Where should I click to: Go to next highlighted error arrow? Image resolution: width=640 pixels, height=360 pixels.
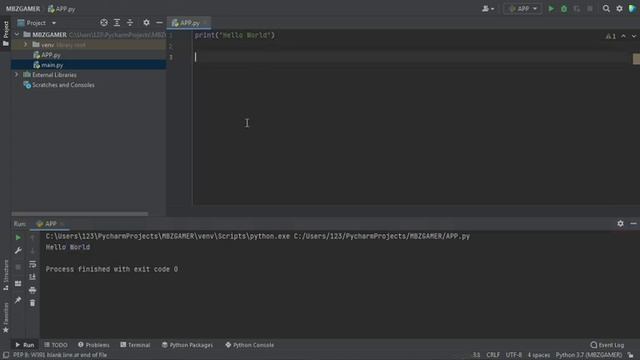tap(633, 36)
